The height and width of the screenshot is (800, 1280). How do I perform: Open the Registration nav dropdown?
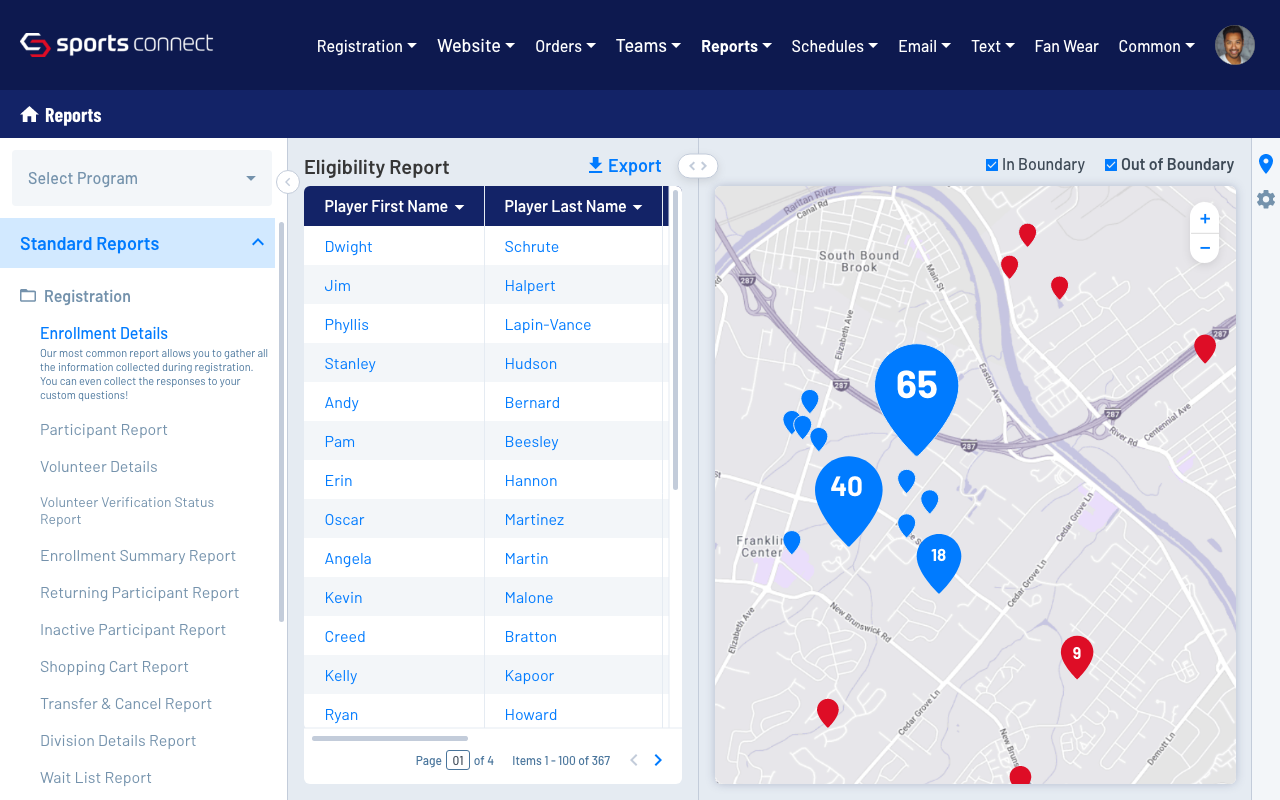[367, 46]
